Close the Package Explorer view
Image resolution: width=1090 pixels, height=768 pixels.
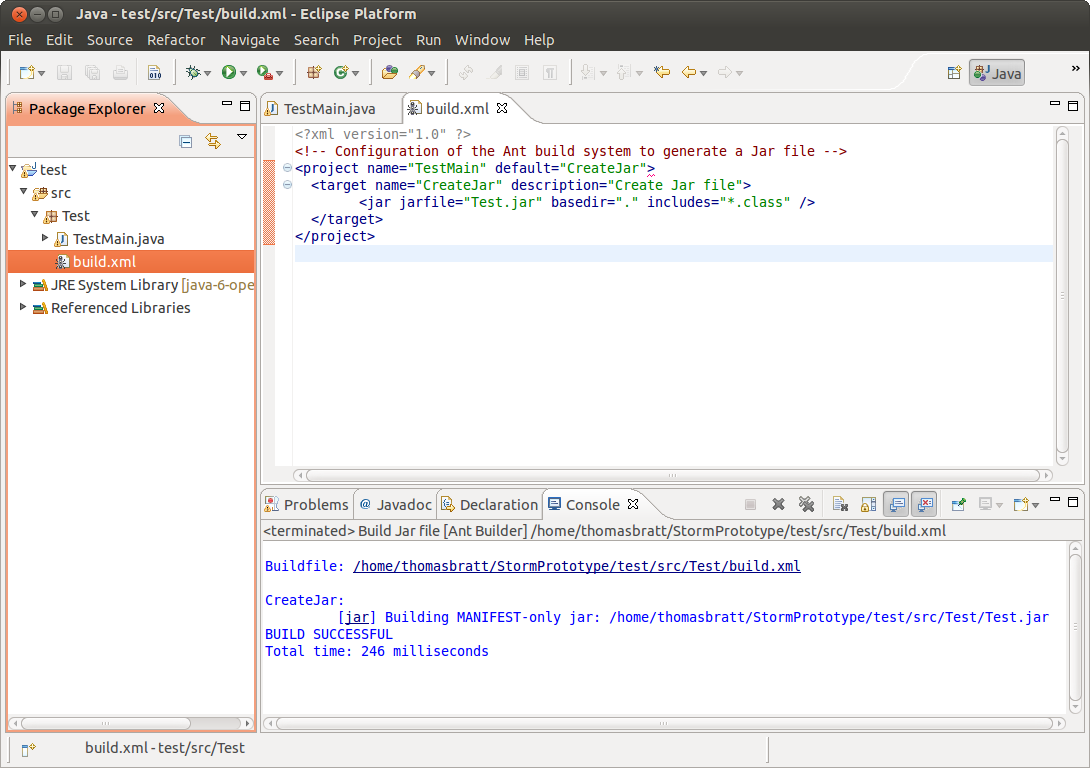click(159, 108)
